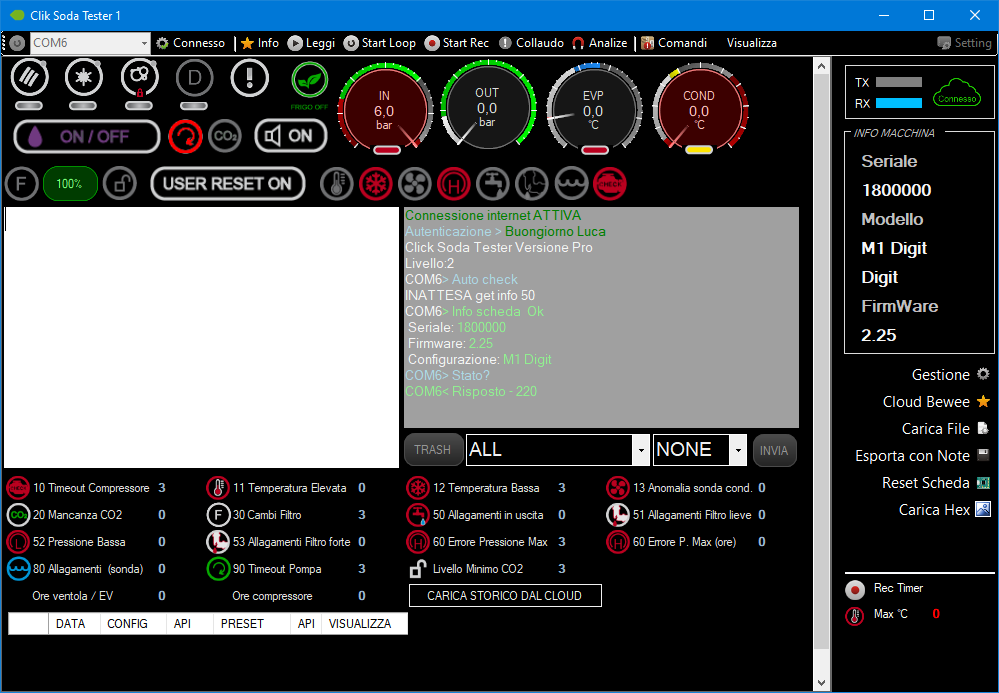Click the 90 Timeout Pompa green icon
The height and width of the screenshot is (693, 999).
click(218, 569)
